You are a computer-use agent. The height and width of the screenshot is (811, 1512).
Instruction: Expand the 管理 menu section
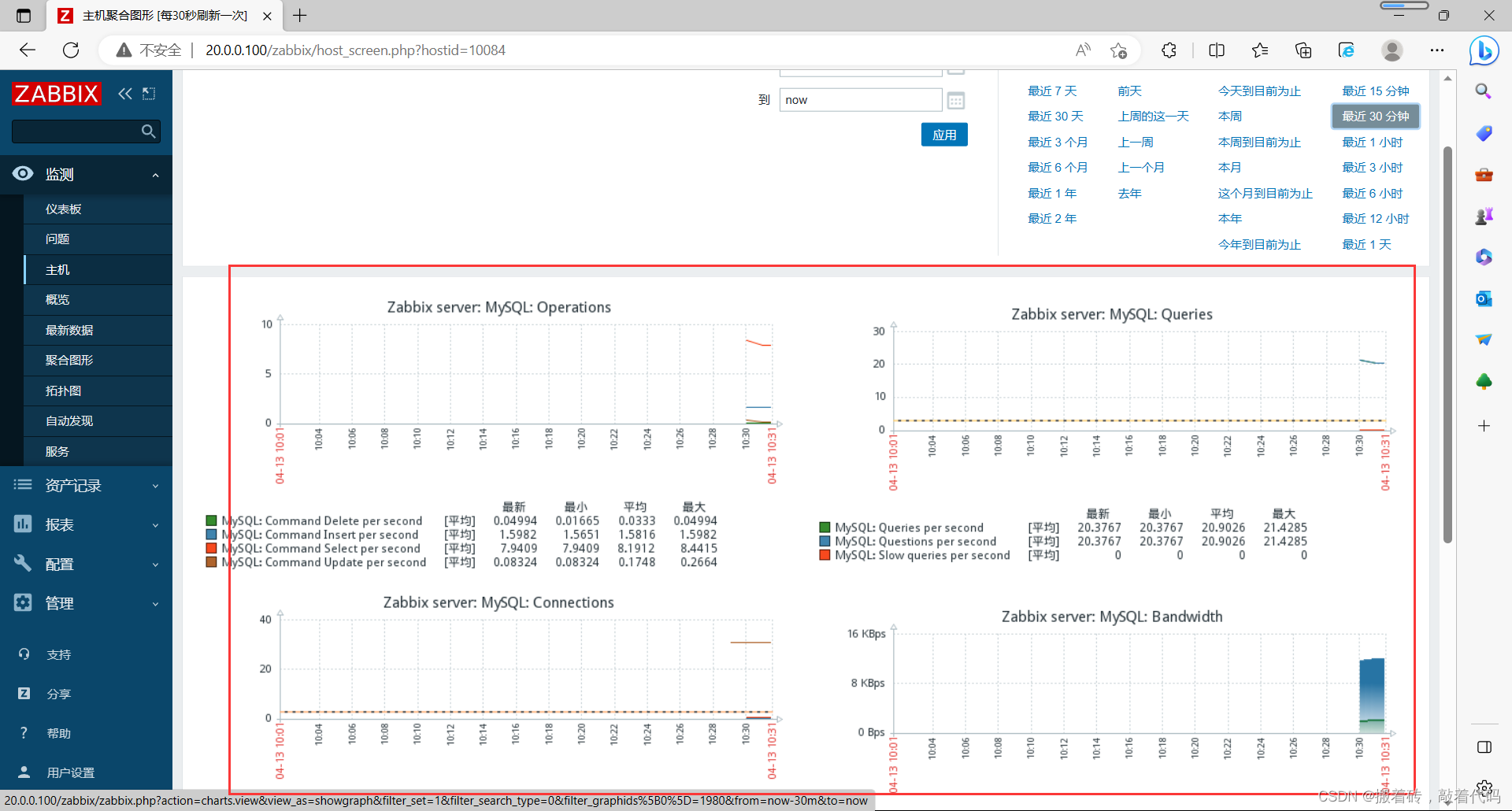click(156, 604)
